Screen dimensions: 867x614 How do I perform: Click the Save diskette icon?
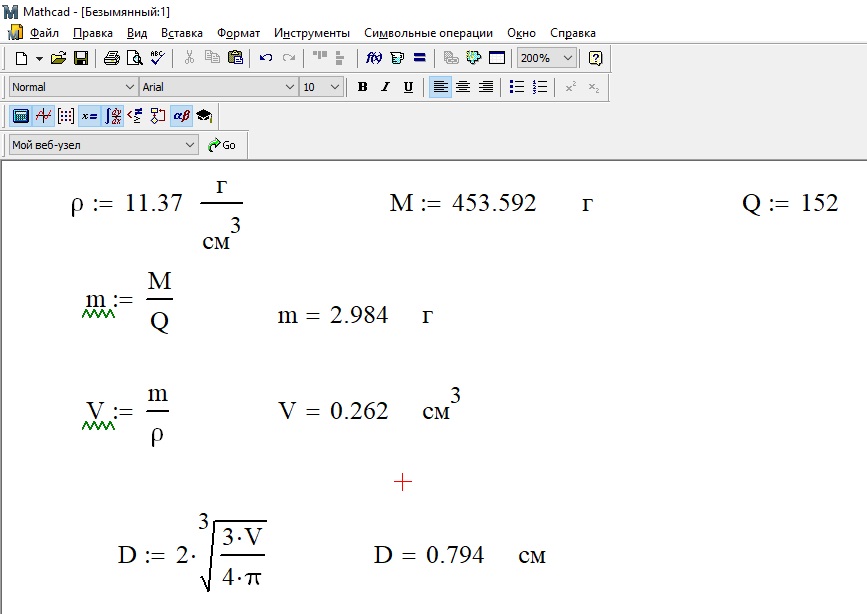click(81, 58)
